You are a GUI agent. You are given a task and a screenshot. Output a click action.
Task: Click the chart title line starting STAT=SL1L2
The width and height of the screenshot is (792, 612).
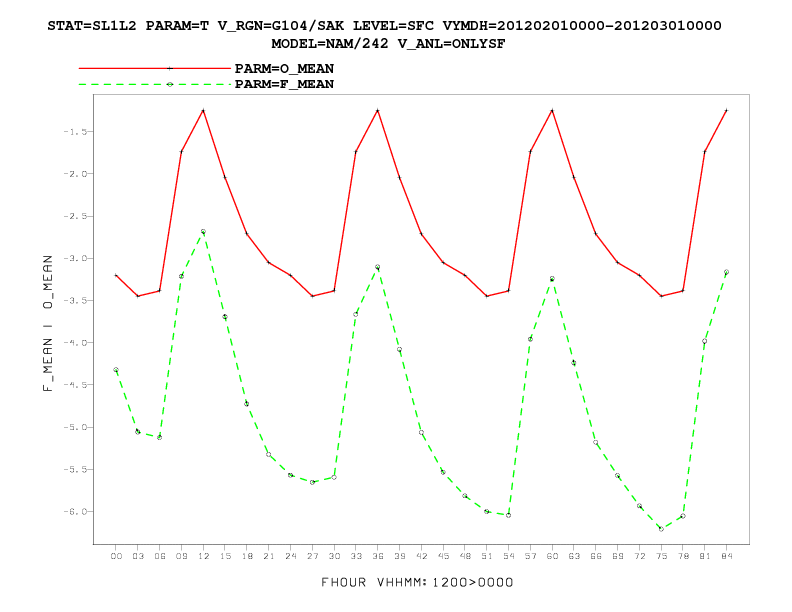pyautogui.click(x=384, y=26)
